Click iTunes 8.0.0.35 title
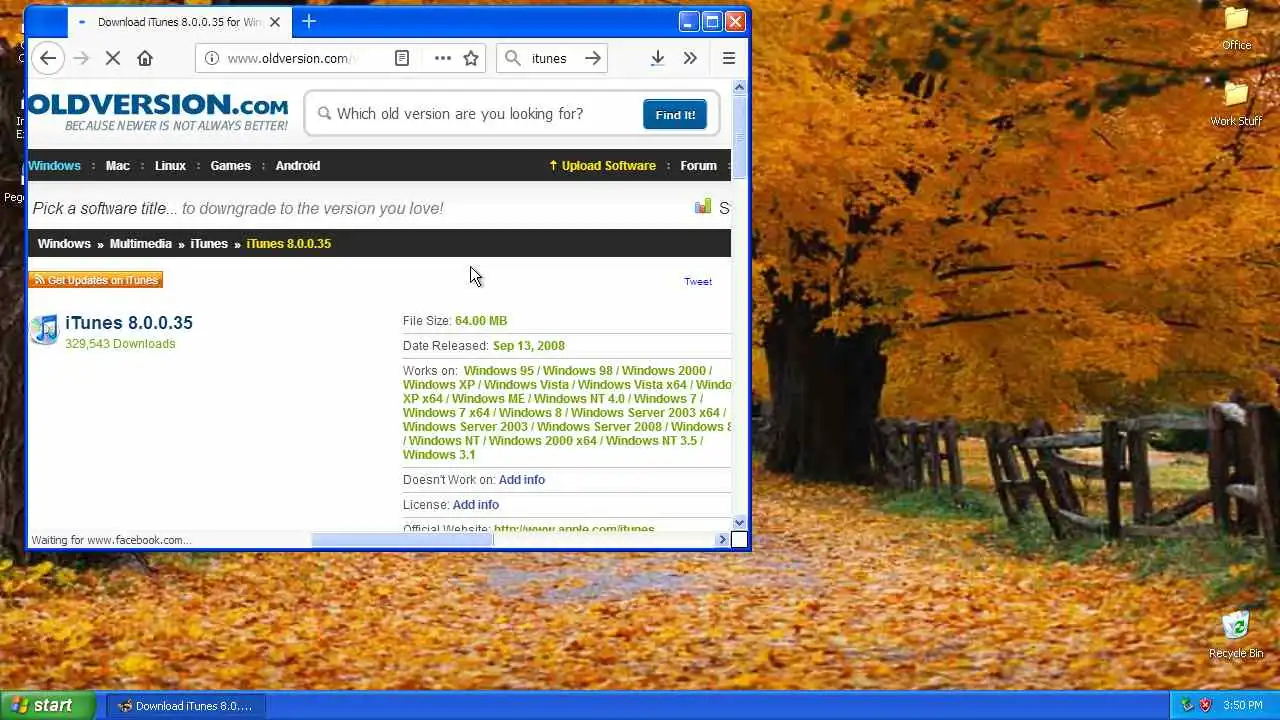1280x720 pixels. tap(129, 323)
